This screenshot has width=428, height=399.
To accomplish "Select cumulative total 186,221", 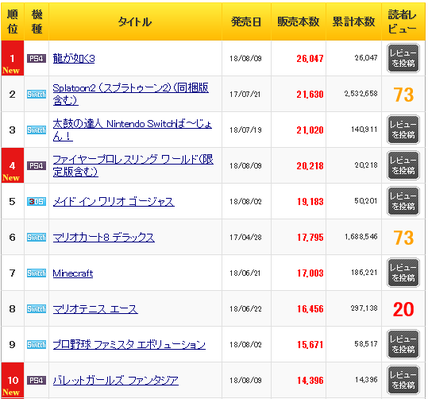I will 364,272.
